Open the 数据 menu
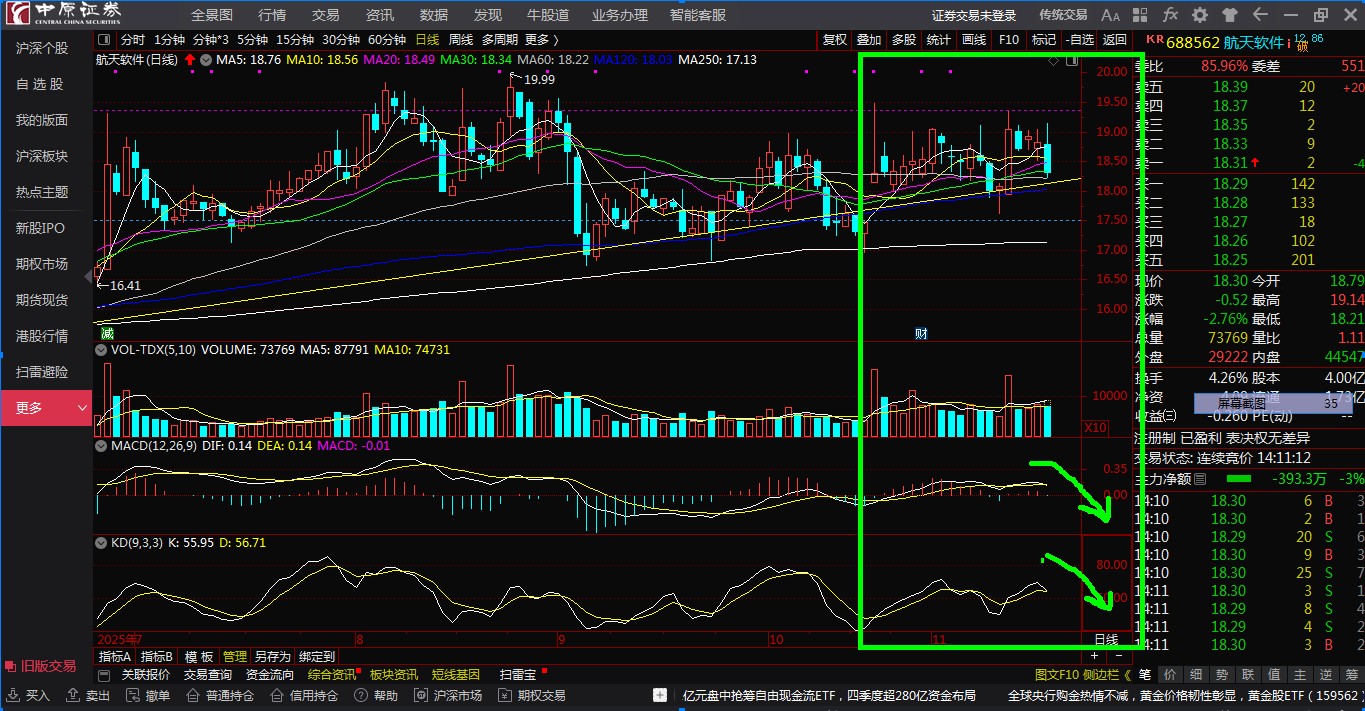 click(x=434, y=15)
